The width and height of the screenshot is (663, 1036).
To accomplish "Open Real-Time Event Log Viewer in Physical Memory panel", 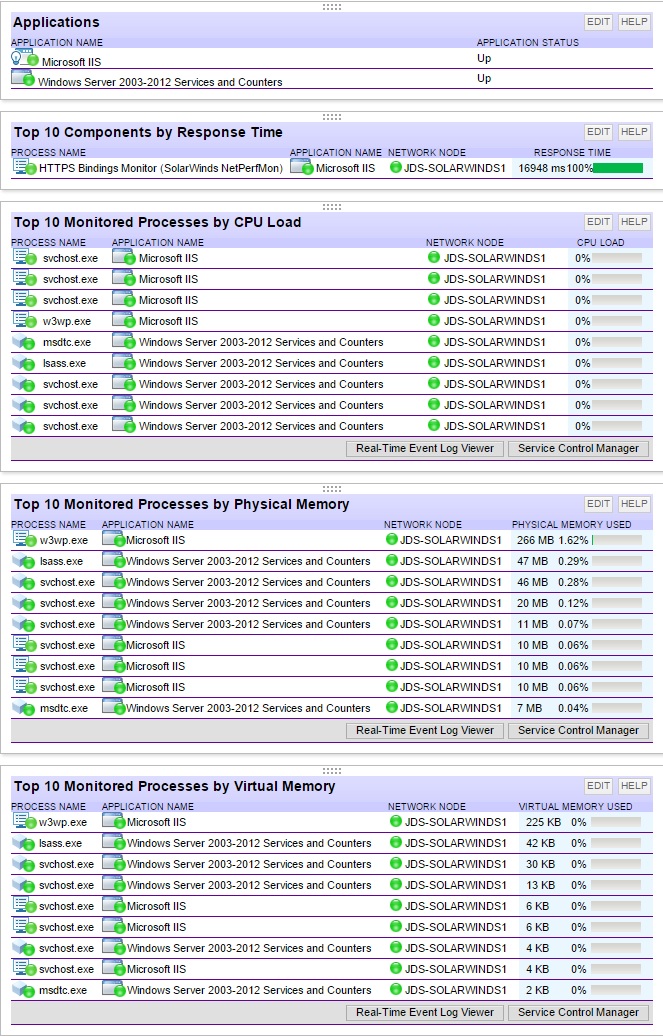I will tap(425, 731).
